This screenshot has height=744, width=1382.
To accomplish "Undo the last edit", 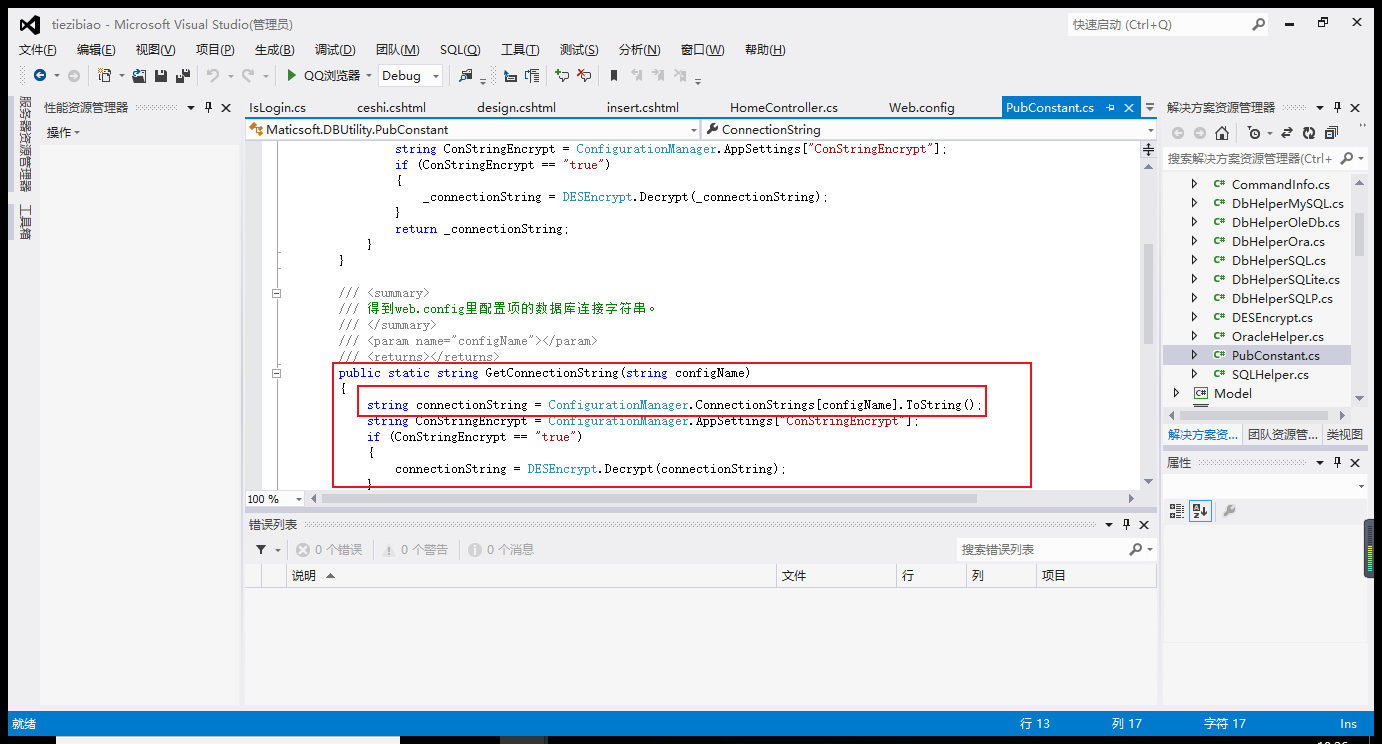I will tap(212, 75).
